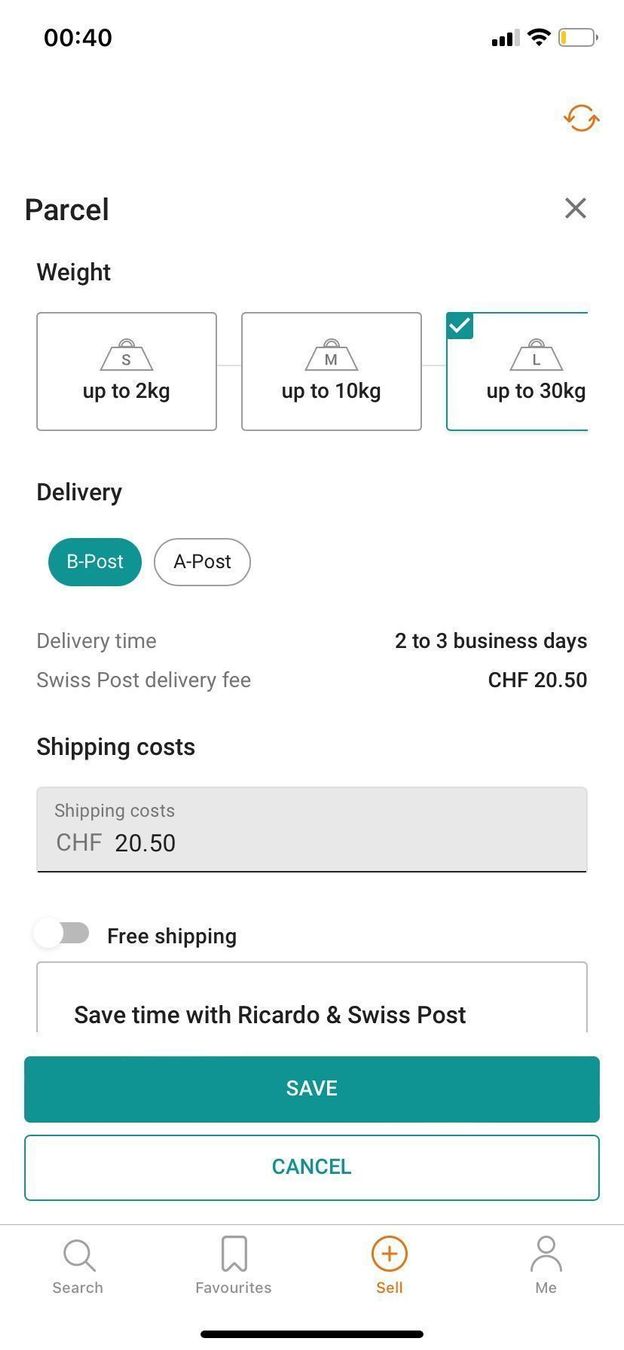
Task: Select B-Post delivery option
Action: click(95, 562)
